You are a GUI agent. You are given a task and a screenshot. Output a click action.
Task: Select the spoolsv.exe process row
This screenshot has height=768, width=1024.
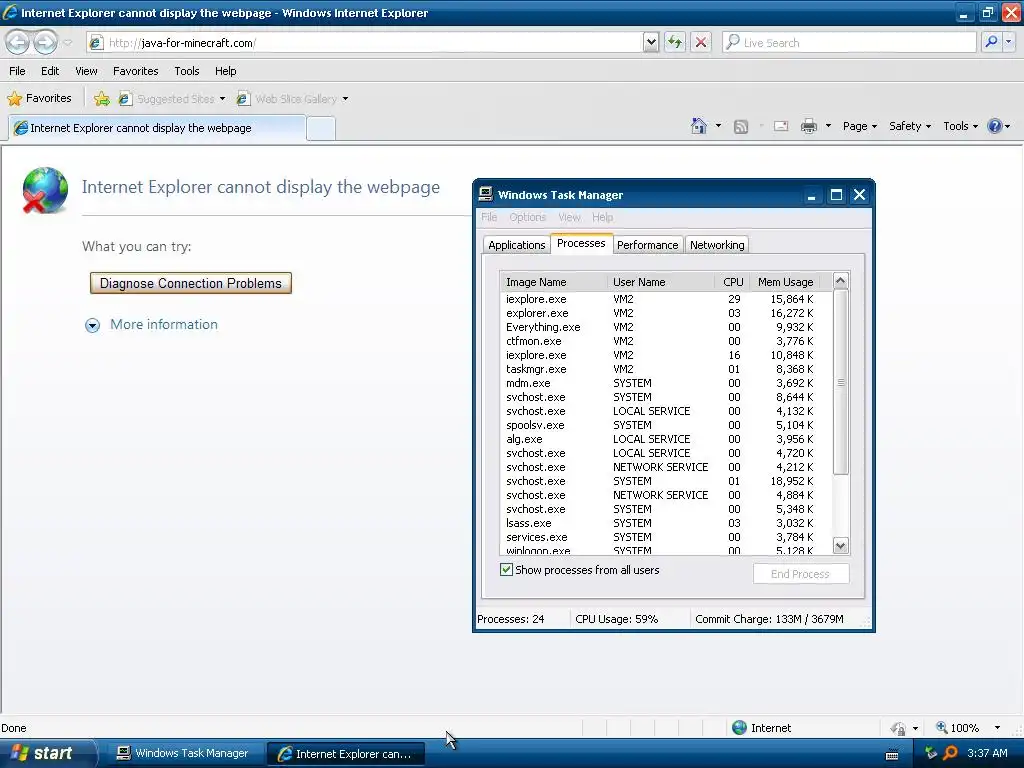pos(665,425)
